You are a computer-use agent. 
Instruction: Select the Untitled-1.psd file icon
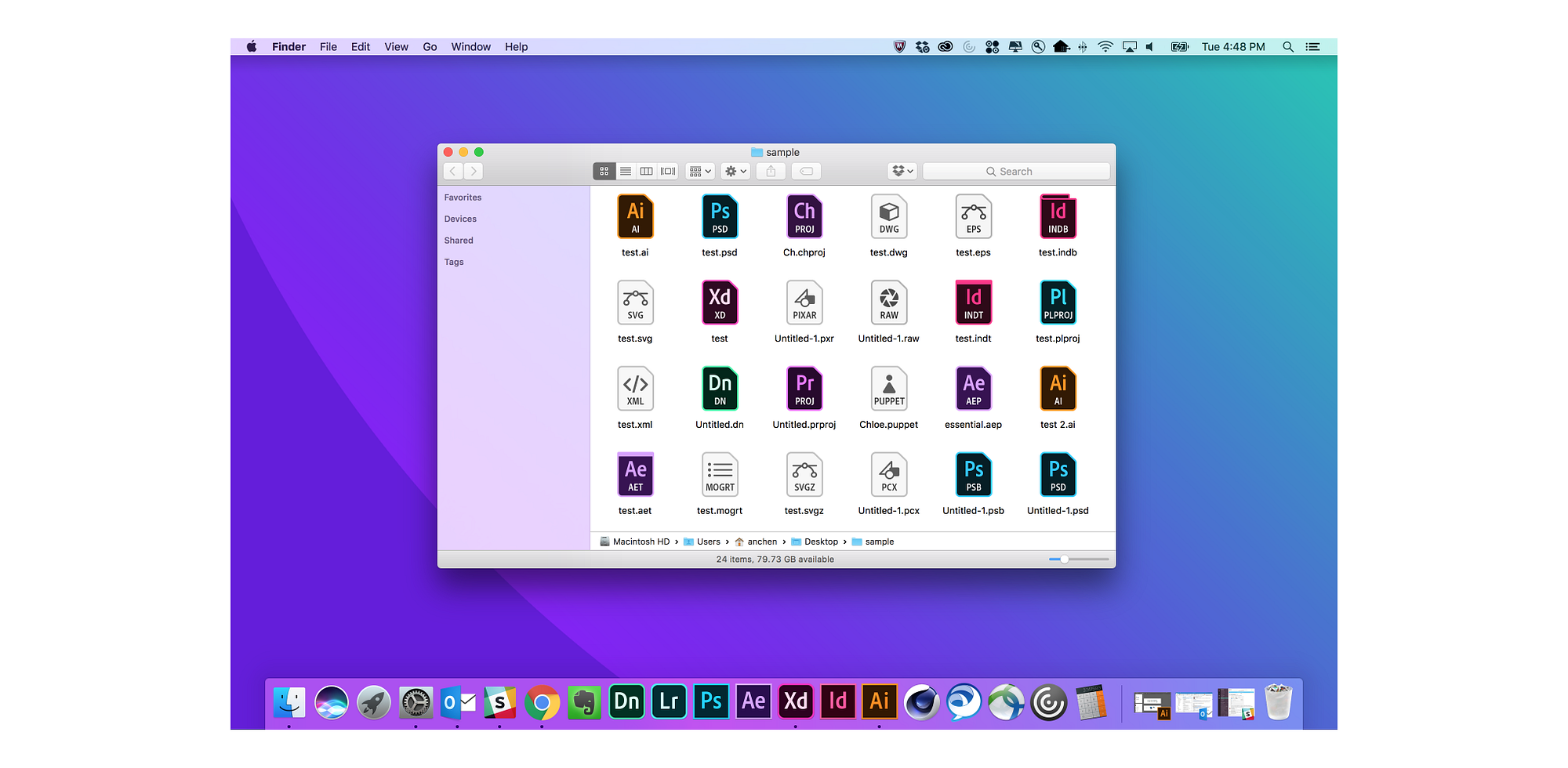click(1058, 475)
